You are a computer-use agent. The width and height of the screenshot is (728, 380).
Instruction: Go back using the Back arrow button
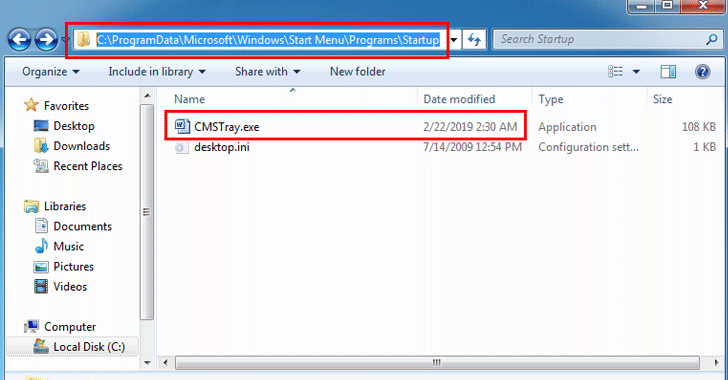coord(20,40)
